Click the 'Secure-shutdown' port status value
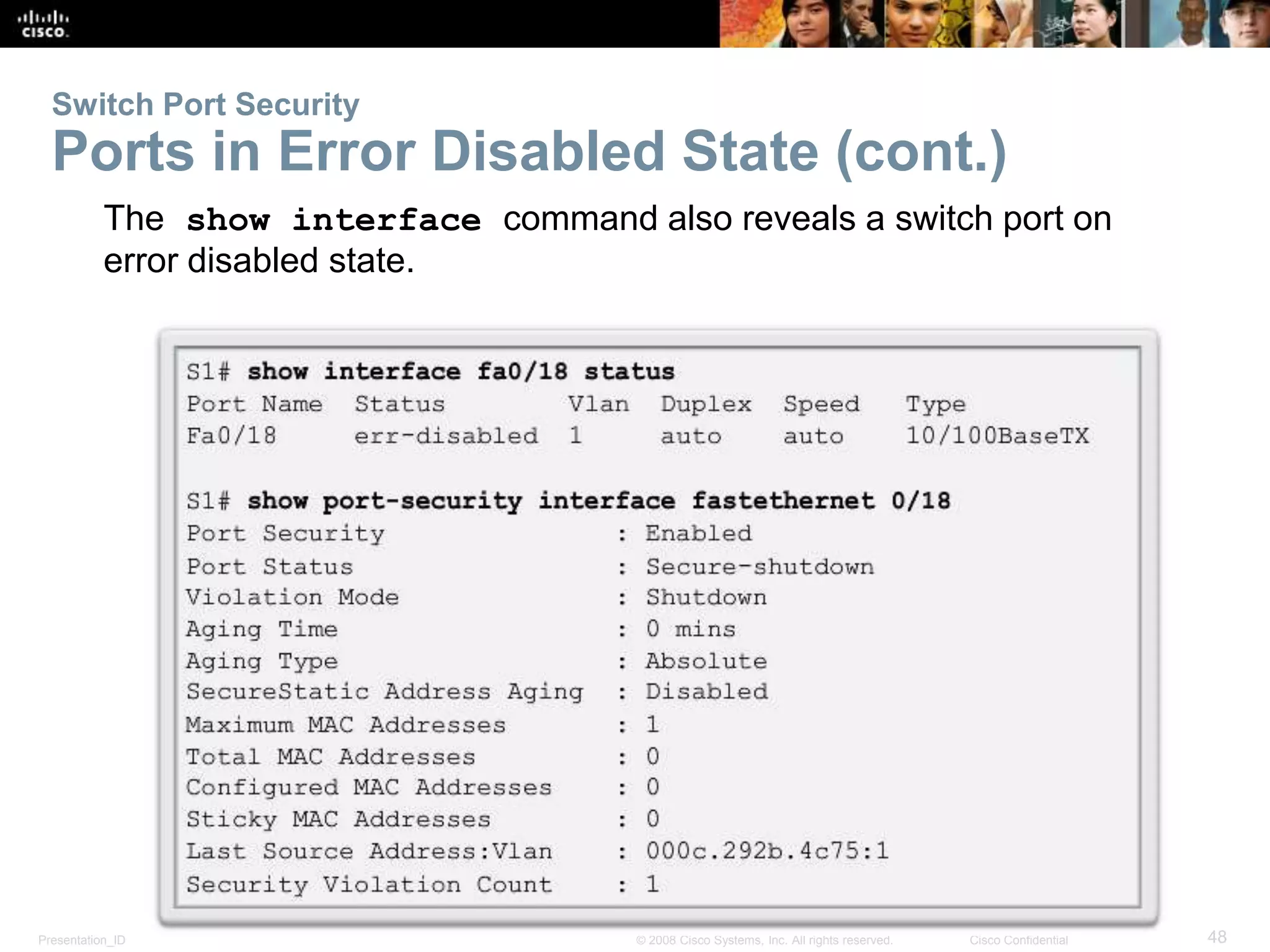The image size is (1270, 952). click(760, 566)
